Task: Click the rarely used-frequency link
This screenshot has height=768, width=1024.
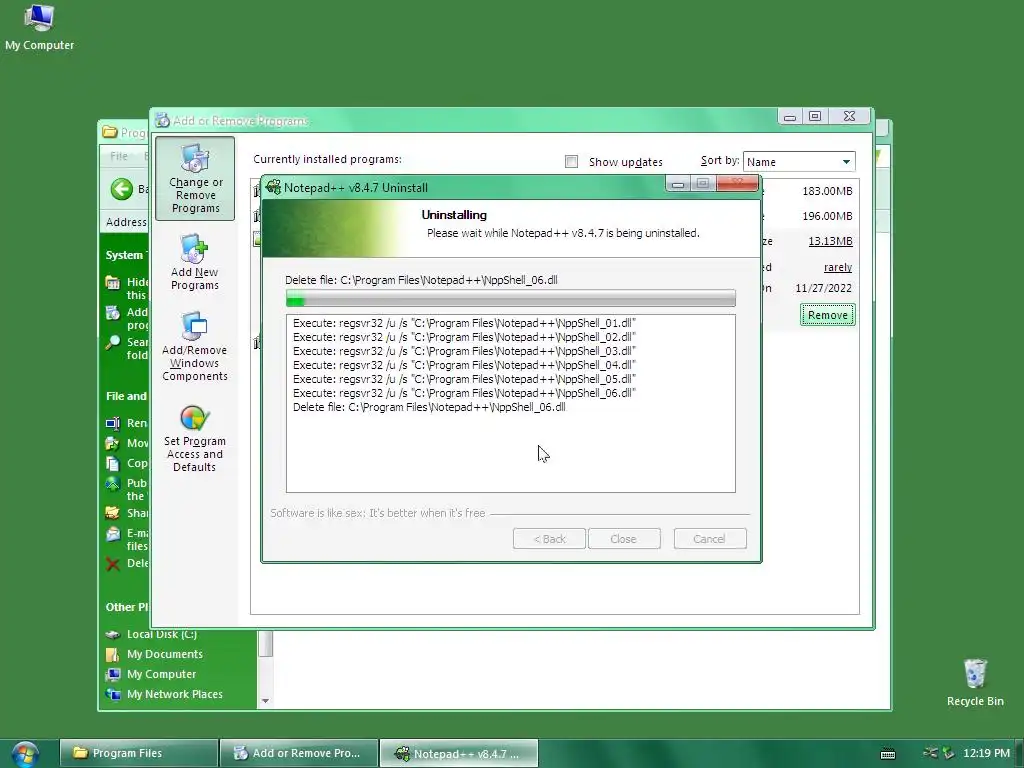Action: coord(838,267)
